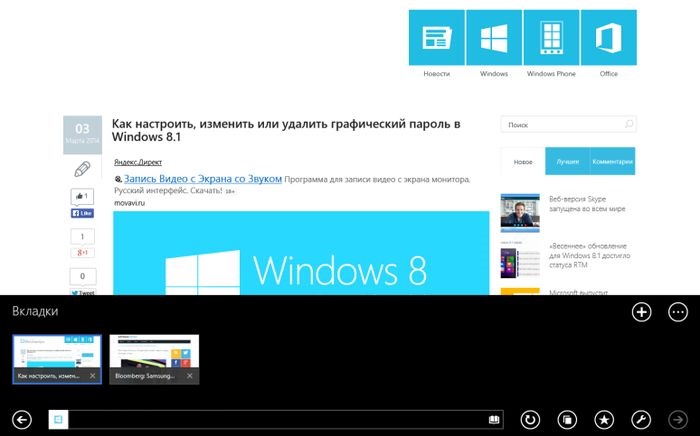700x436 pixels.
Task: Open page tools wrench button
Action: pos(641,419)
